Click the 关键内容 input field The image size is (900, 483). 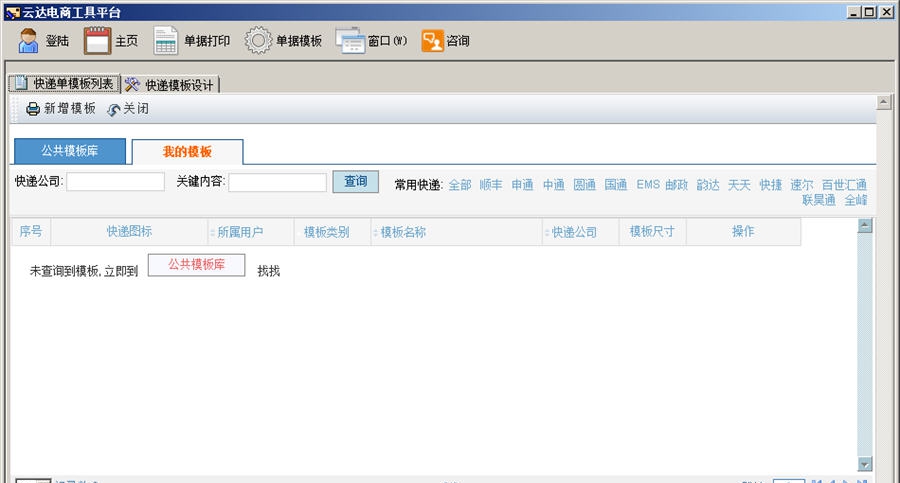tap(277, 182)
